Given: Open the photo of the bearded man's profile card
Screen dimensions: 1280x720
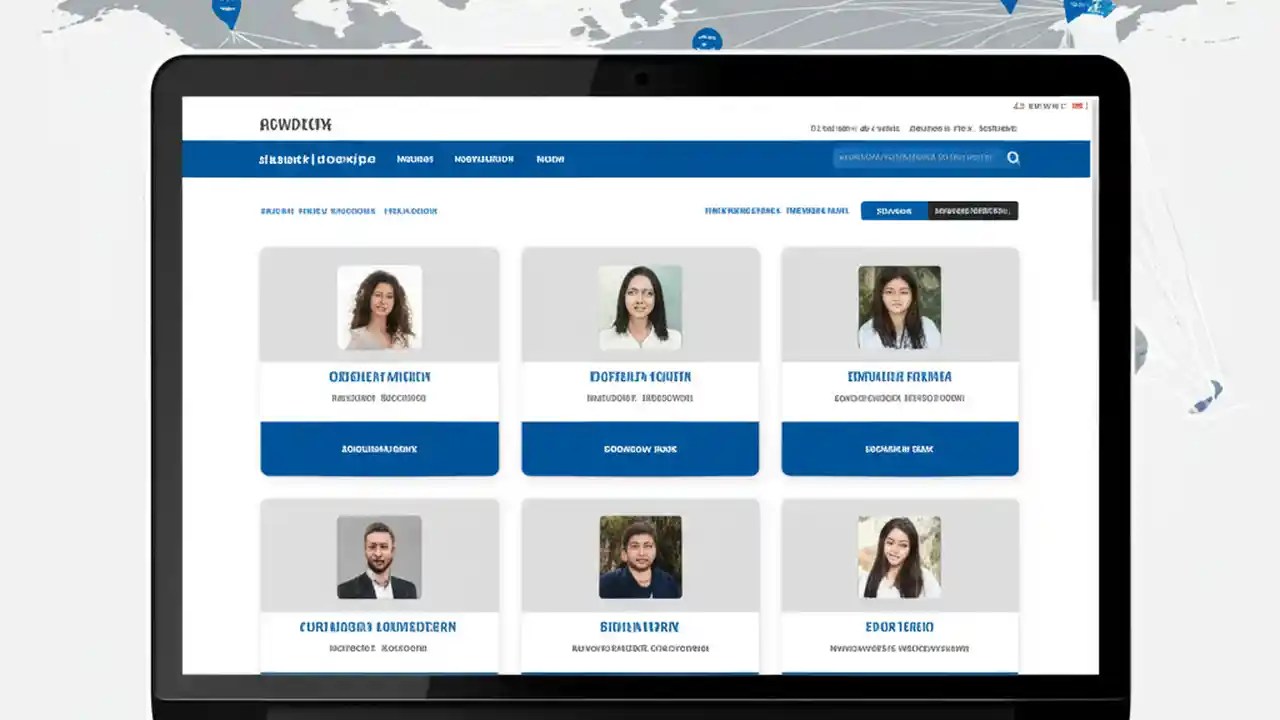Looking at the screenshot, I should pos(379,557).
